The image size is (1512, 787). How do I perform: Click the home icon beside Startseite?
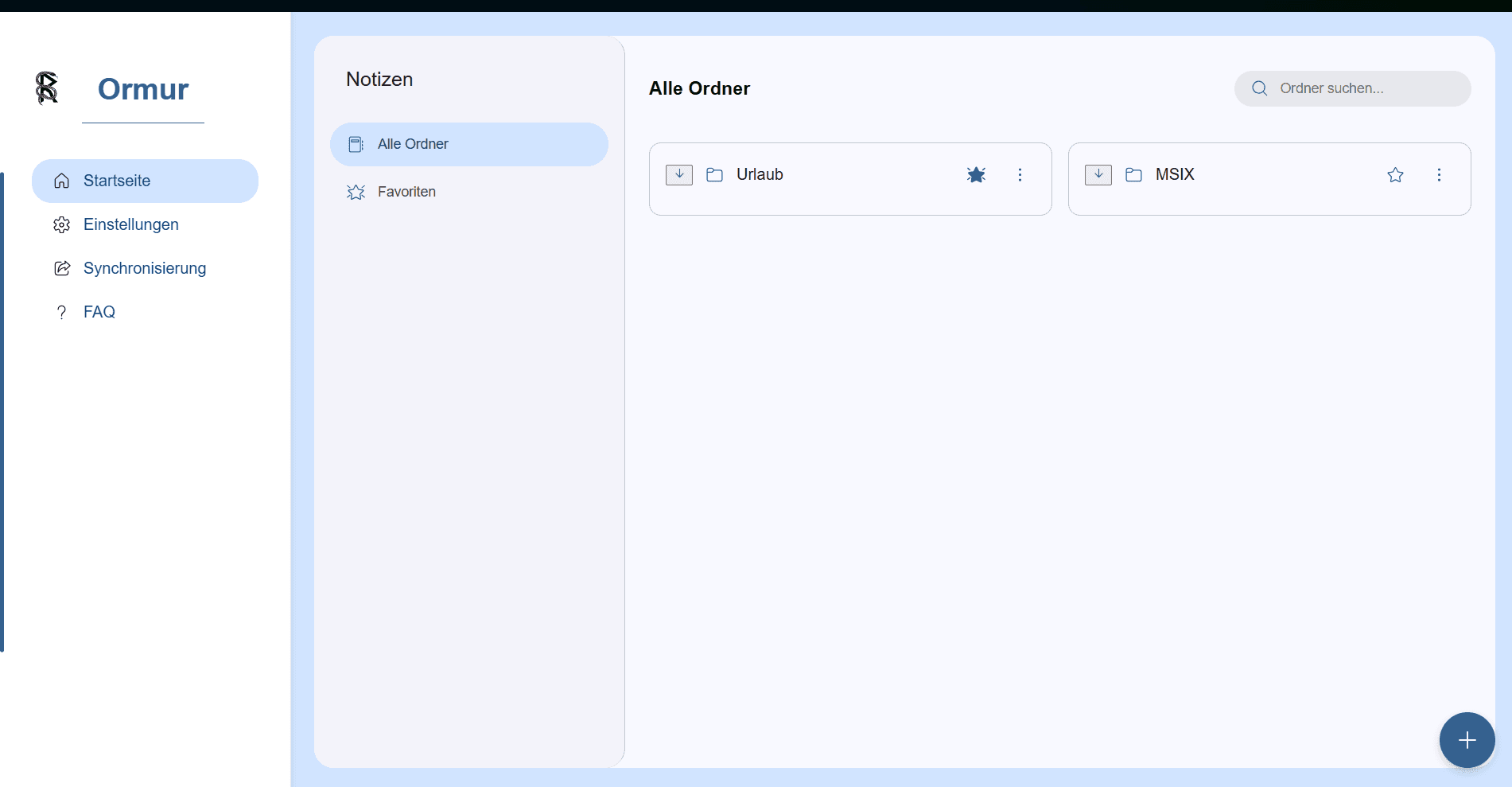coord(62,181)
